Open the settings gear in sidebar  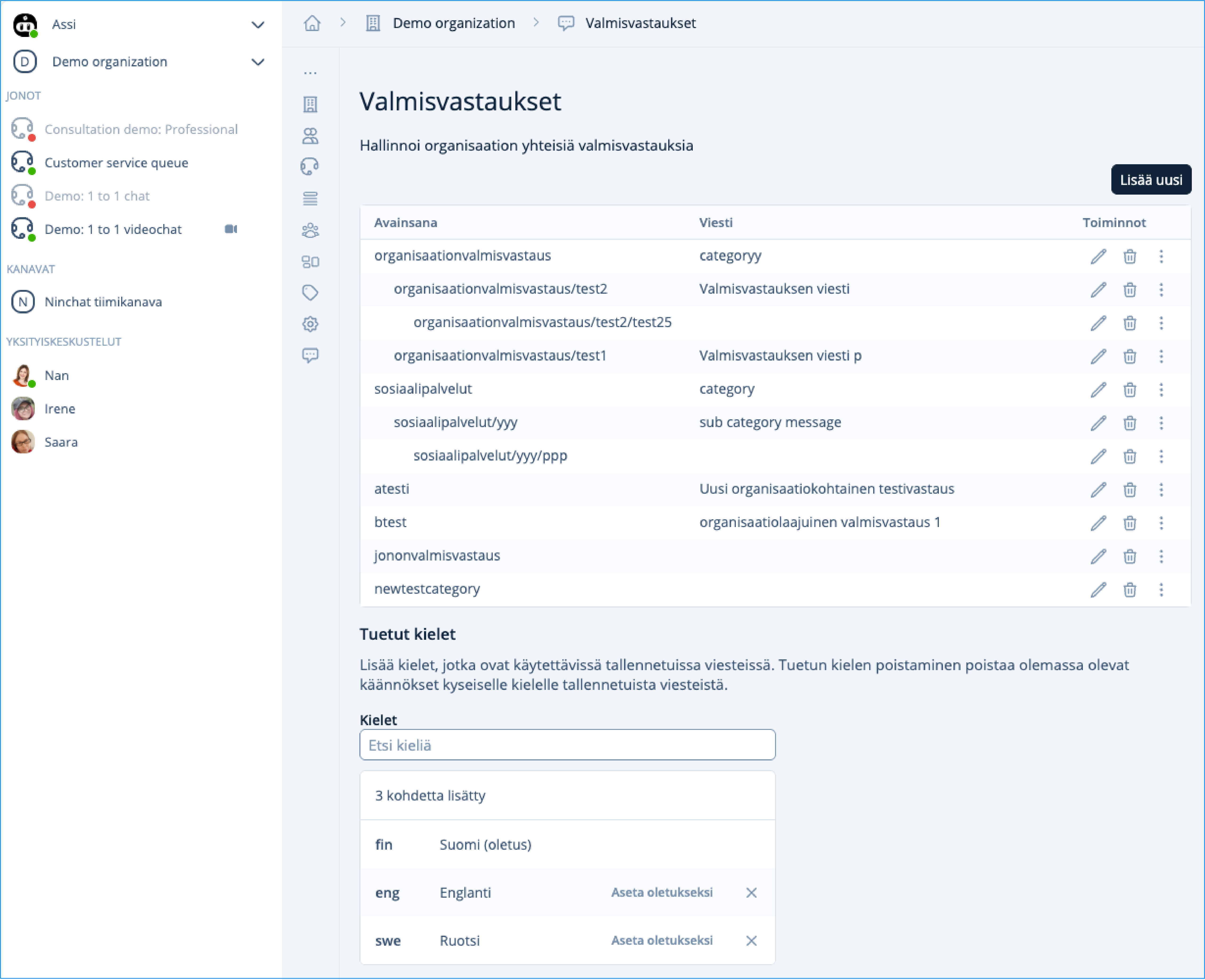(x=310, y=324)
